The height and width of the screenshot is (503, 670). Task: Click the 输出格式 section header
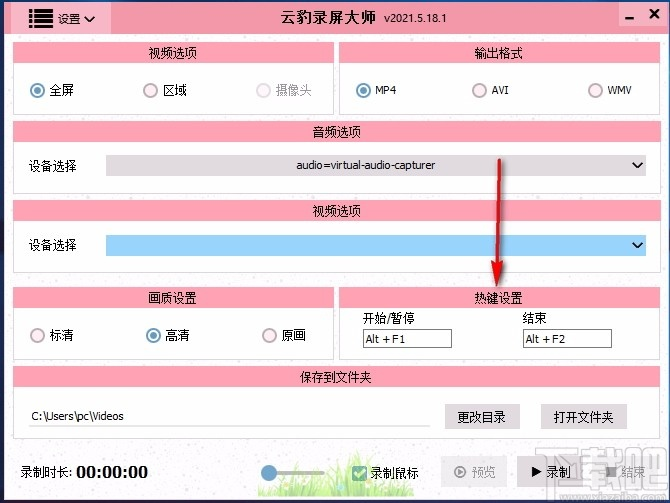tap(499, 53)
